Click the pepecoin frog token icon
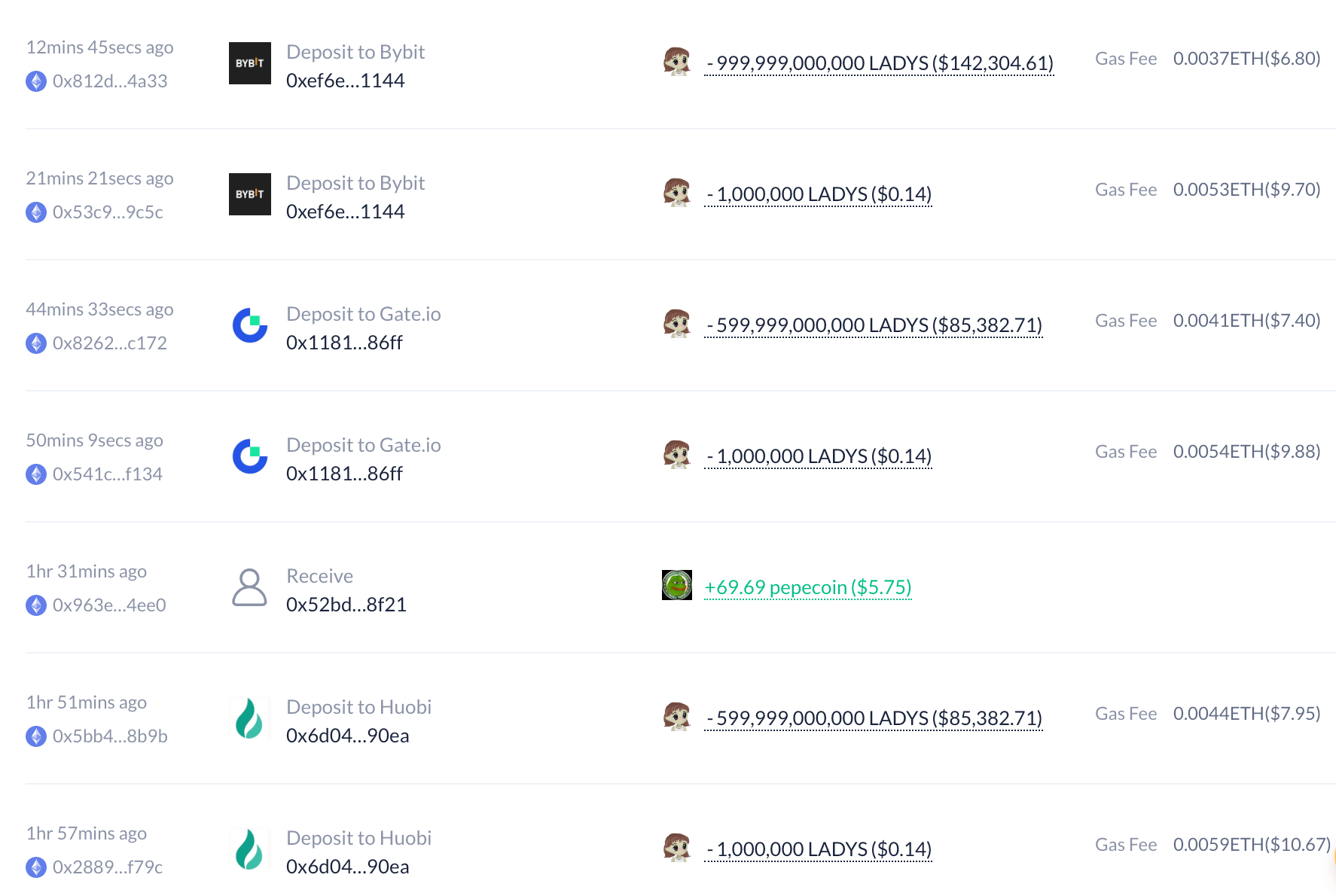 point(676,585)
